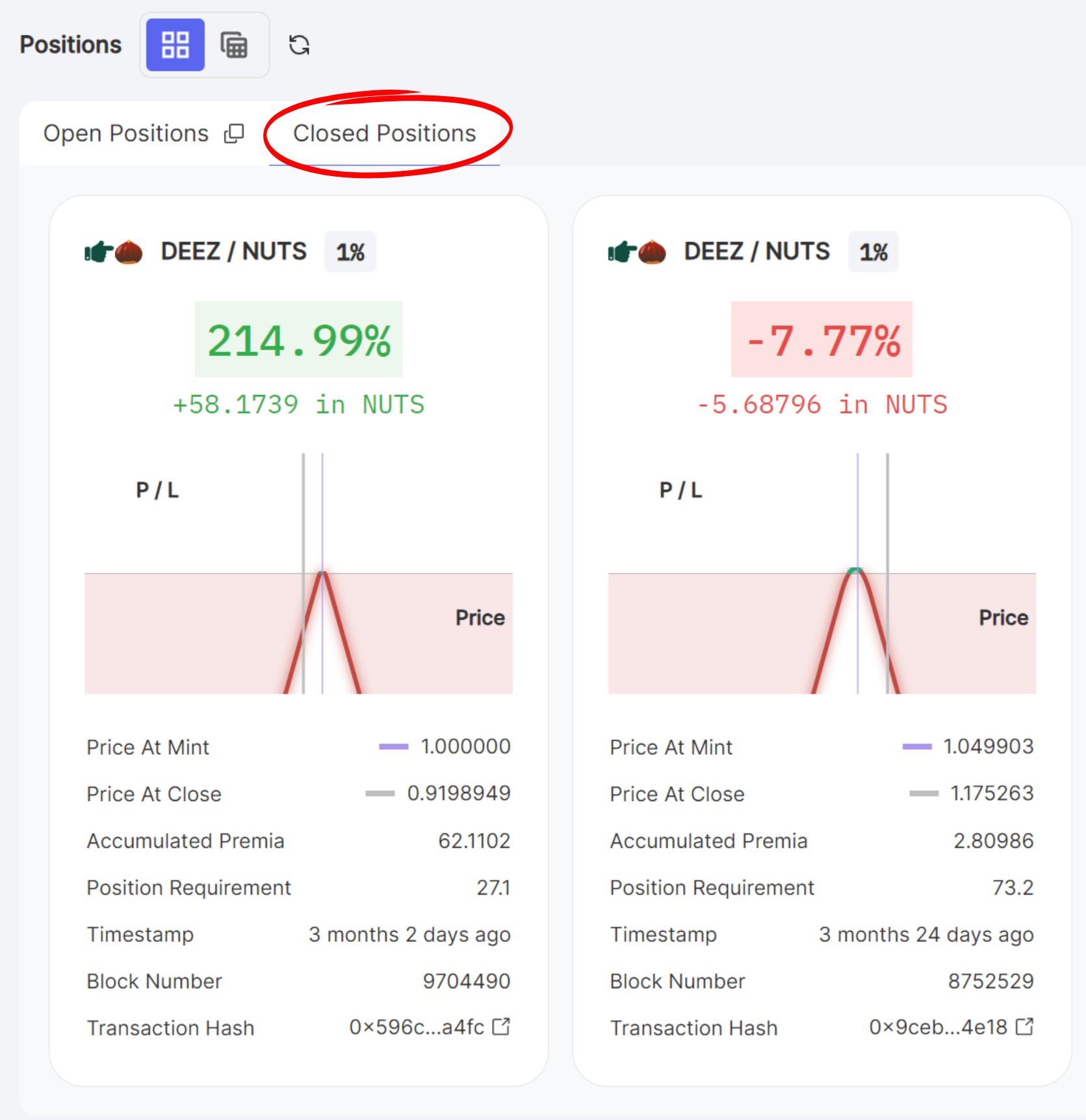Open external link for hash 0x9ceb...4e18
1086x1120 pixels.
pos(1024,1026)
